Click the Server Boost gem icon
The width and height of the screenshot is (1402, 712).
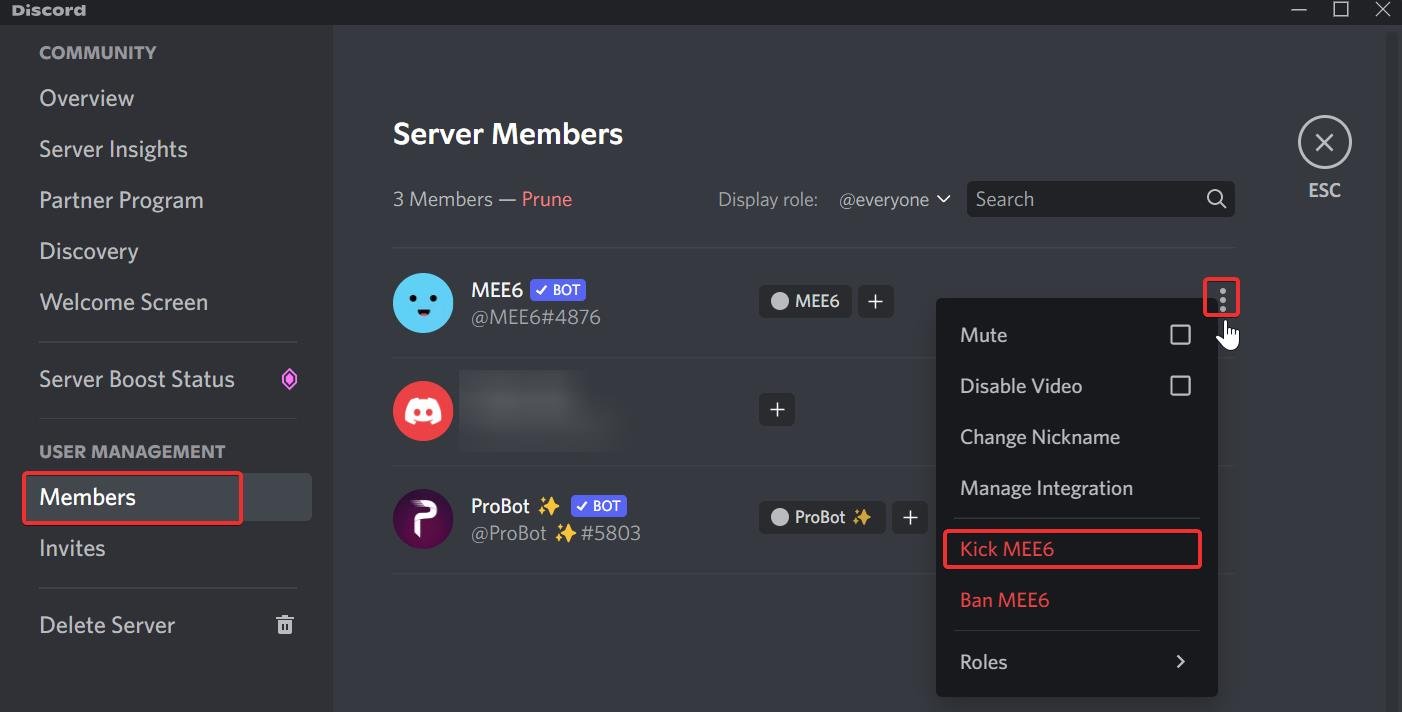click(289, 379)
